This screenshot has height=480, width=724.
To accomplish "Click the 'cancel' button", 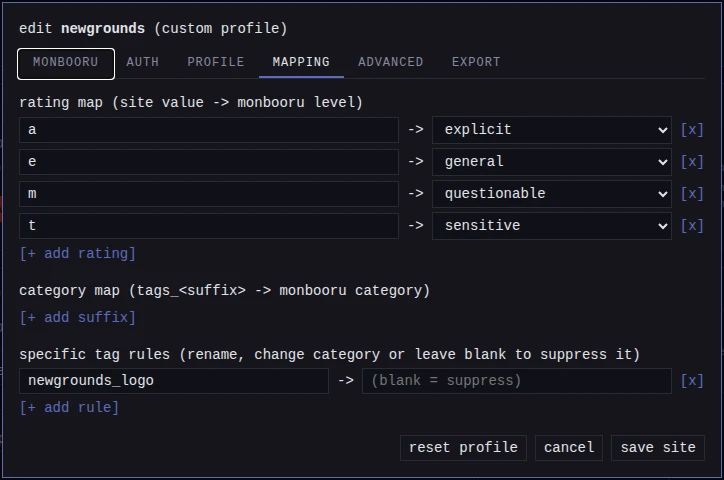I will click(x=569, y=448).
